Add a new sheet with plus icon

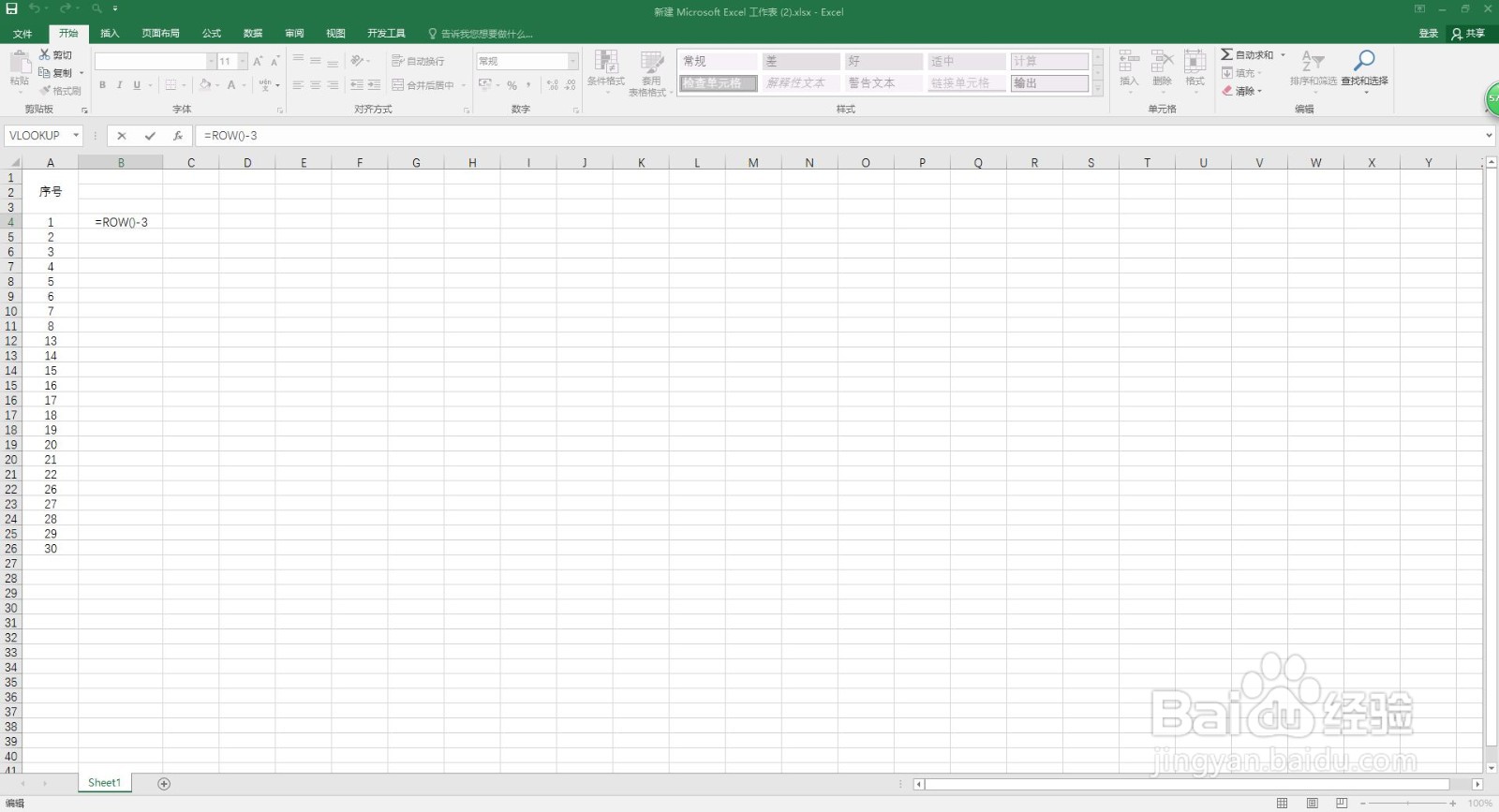click(164, 783)
